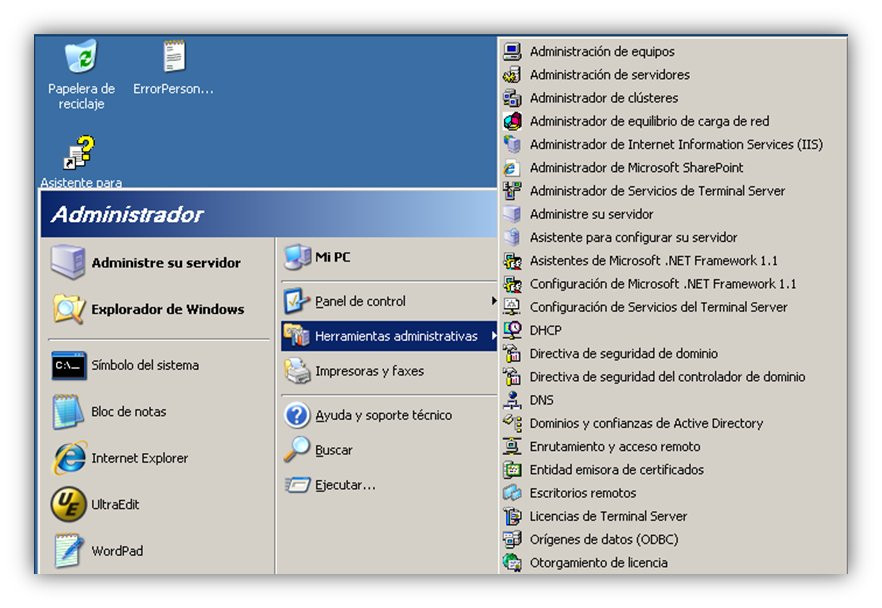Click the Símbolo del sistema label

coord(145,365)
